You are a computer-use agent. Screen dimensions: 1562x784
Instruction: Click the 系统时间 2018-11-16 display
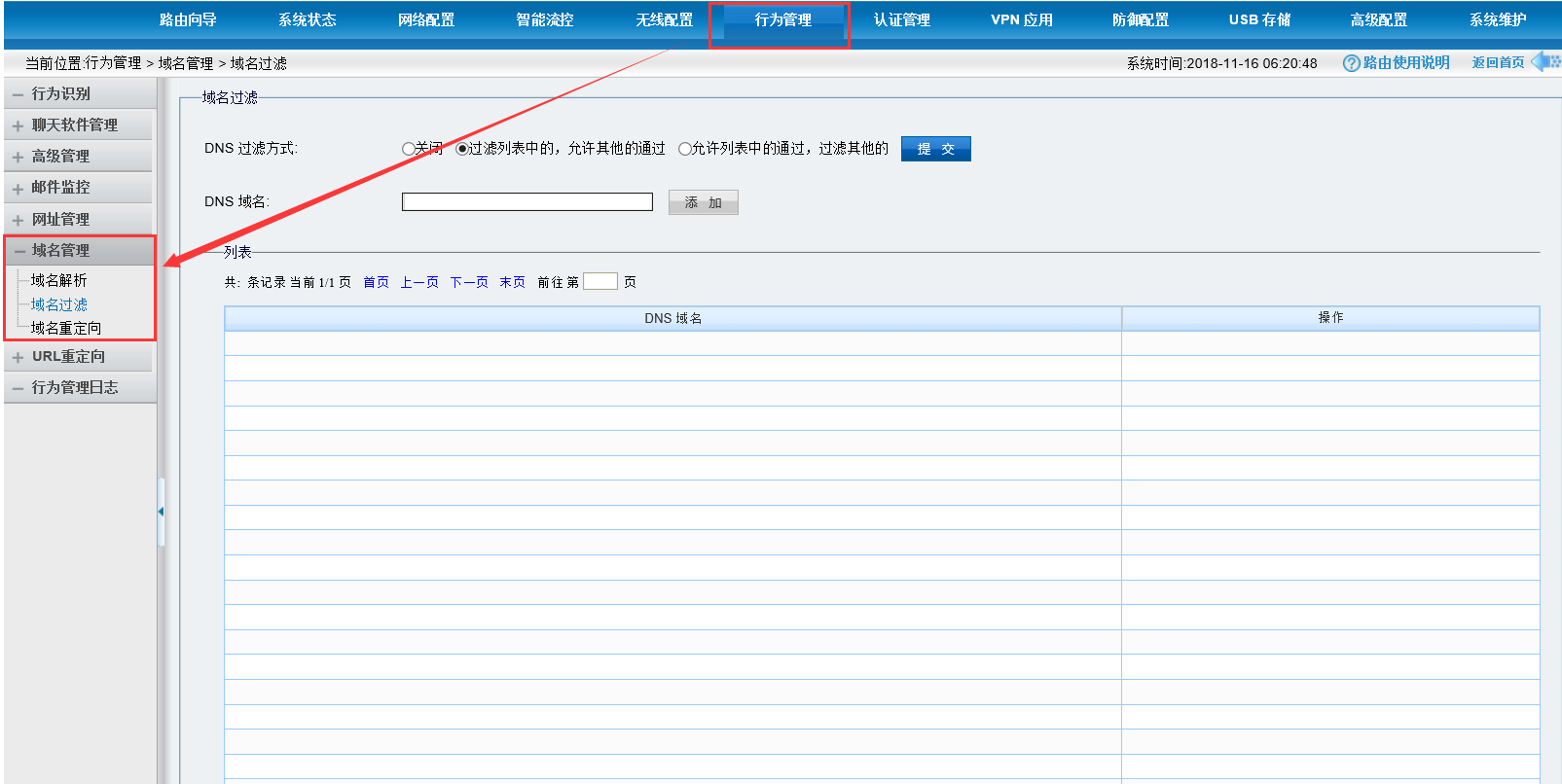[x=1221, y=63]
